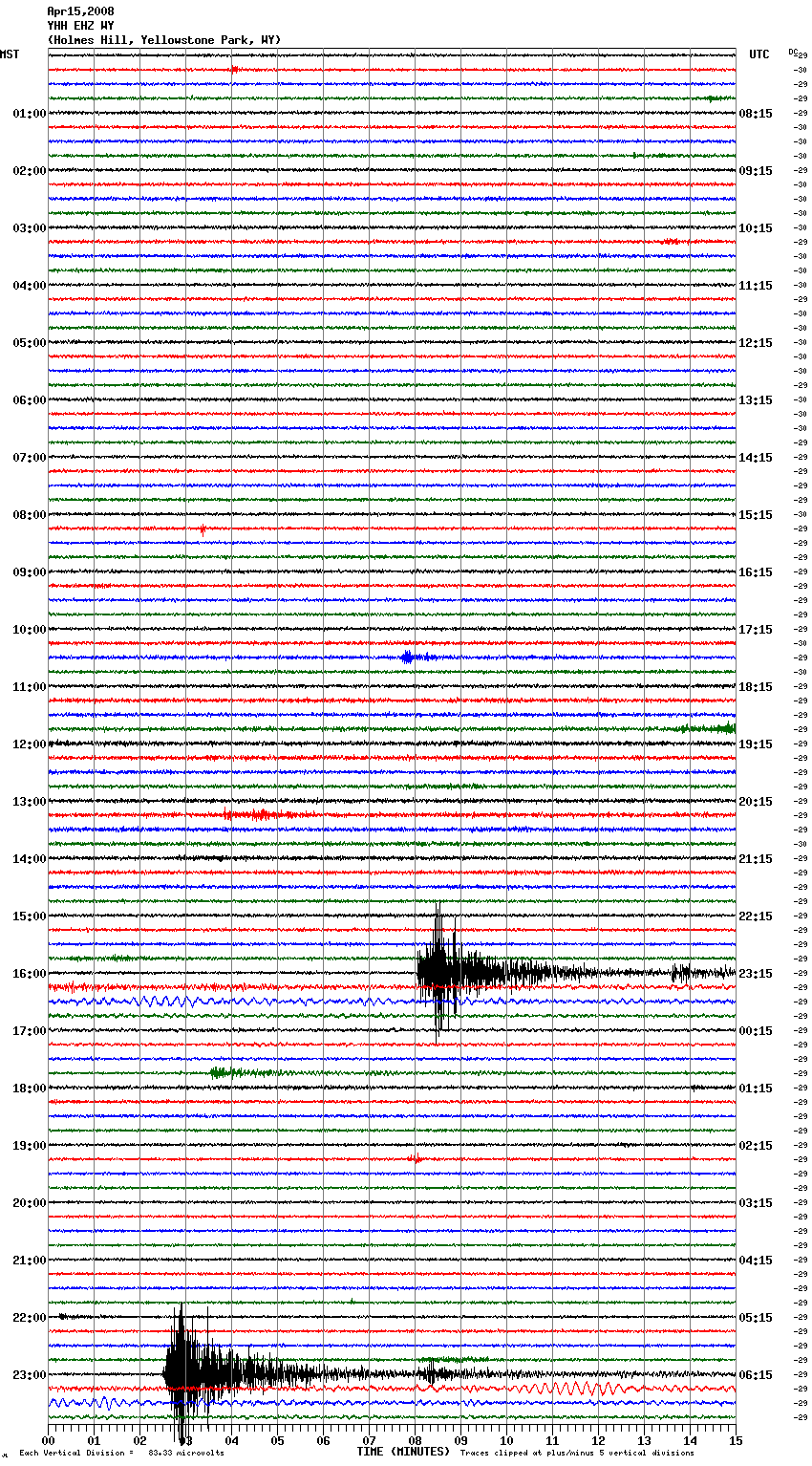Select the 12:00 MST time label
This screenshot has width=812, height=1466.
(30, 744)
